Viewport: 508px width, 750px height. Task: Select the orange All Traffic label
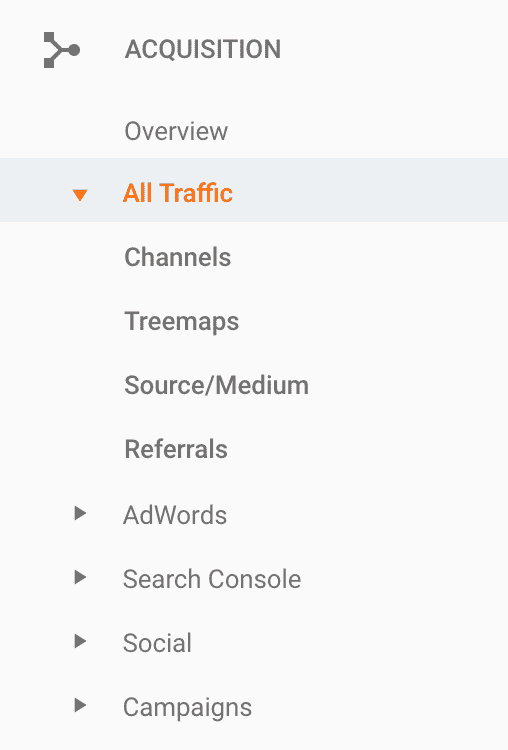coord(178,193)
